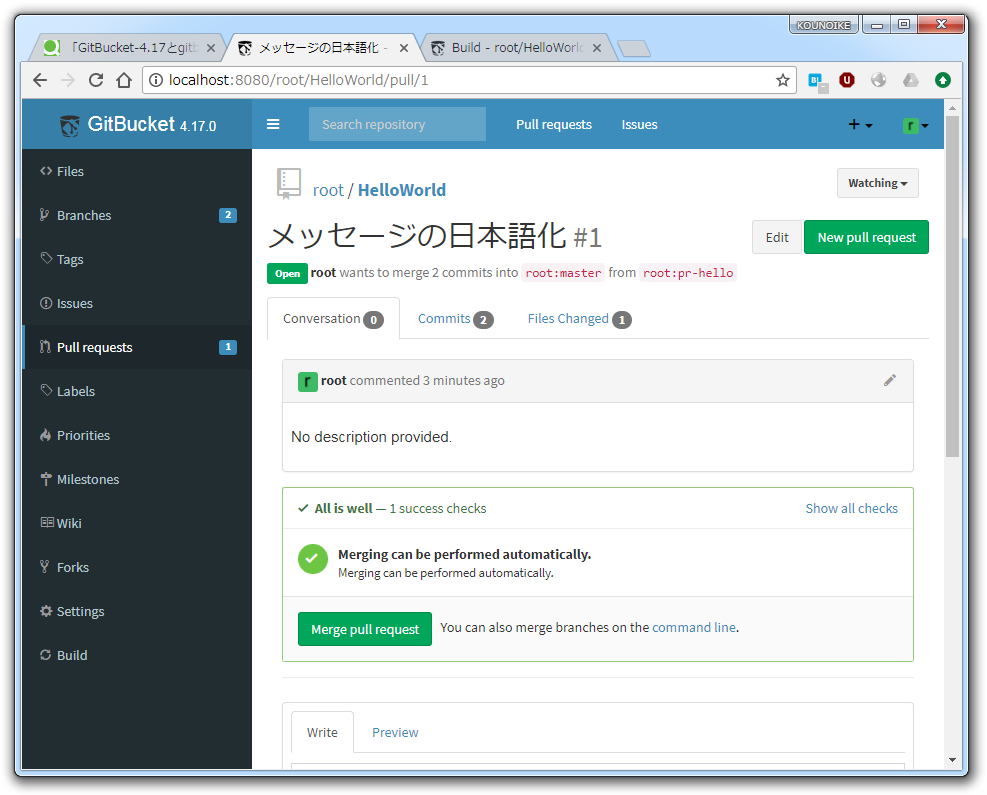Click the Merge pull request button
This screenshot has width=987, height=795.
(x=364, y=629)
